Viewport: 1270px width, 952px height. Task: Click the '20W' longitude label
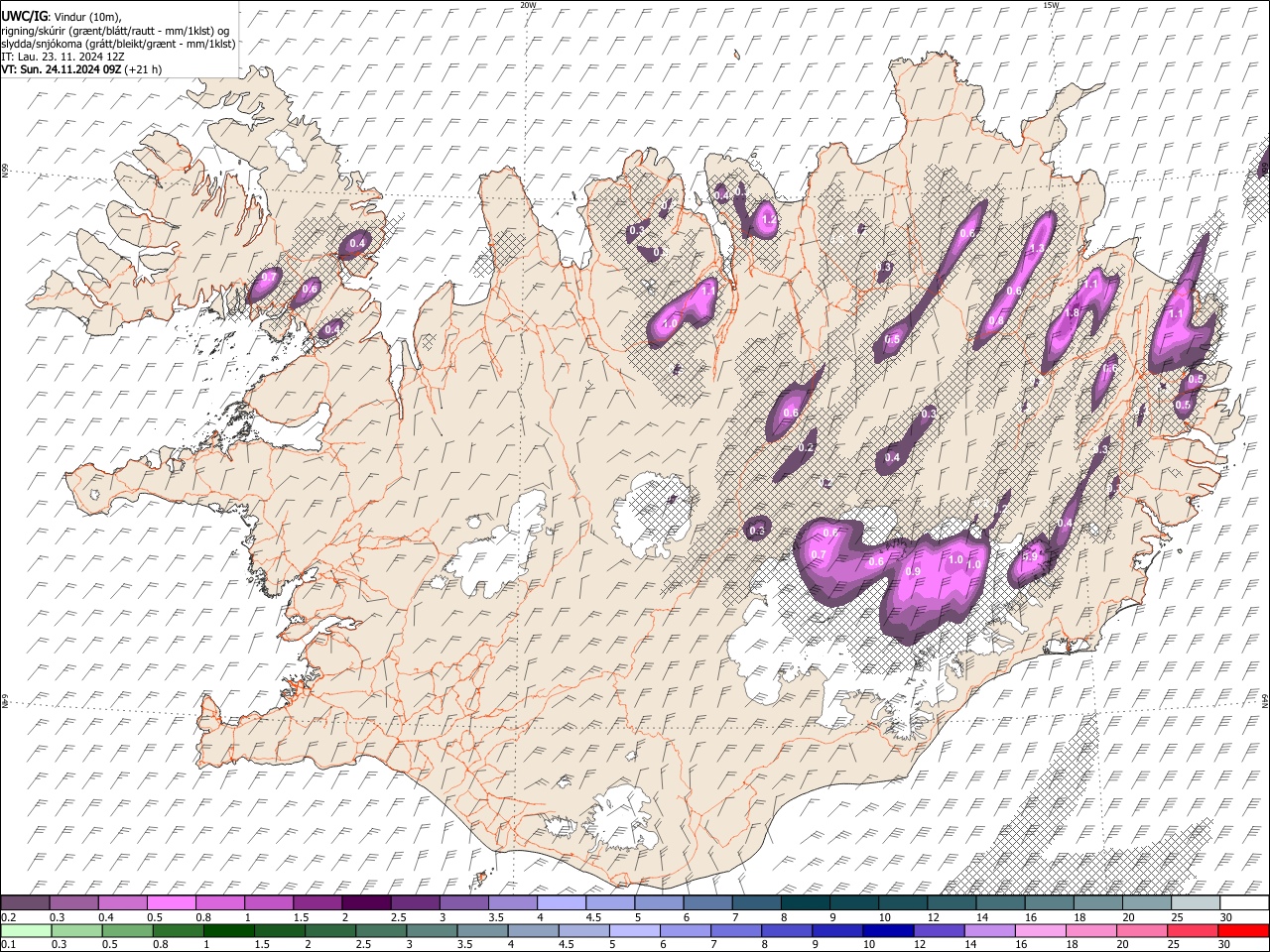528,5
